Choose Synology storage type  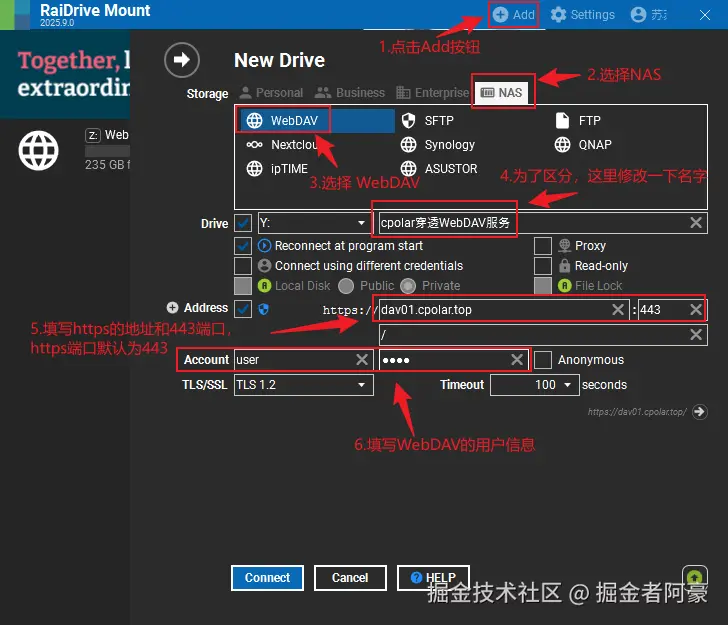(x=438, y=145)
